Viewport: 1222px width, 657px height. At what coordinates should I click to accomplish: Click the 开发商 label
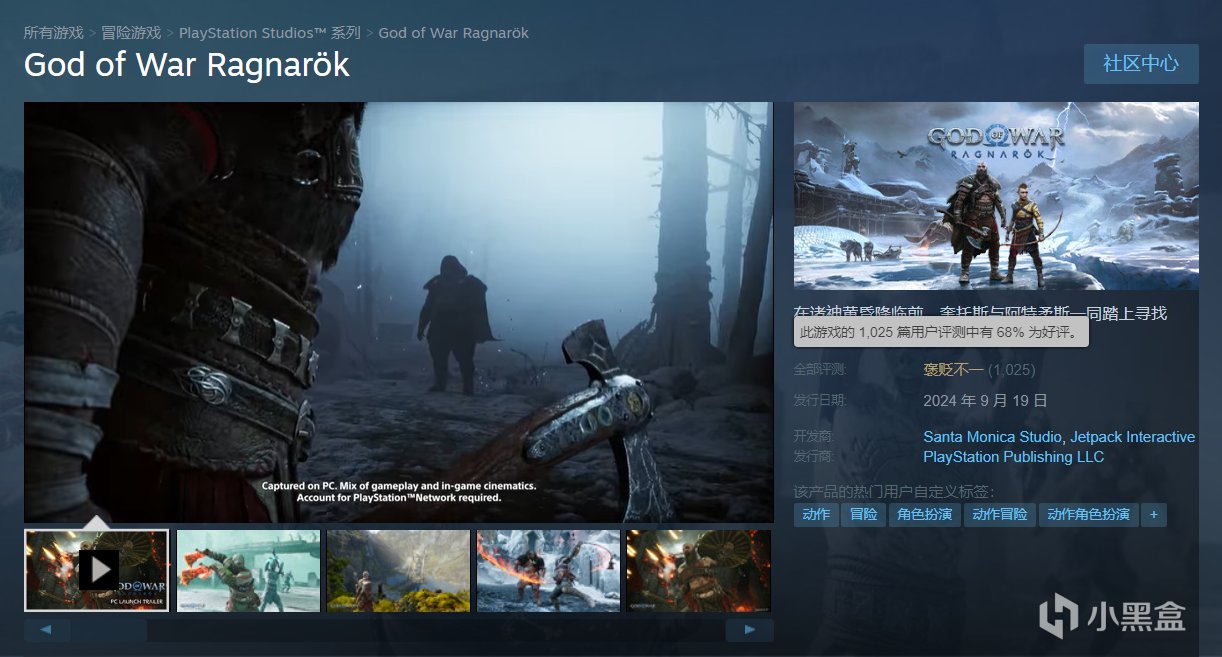click(x=814, y=437)
